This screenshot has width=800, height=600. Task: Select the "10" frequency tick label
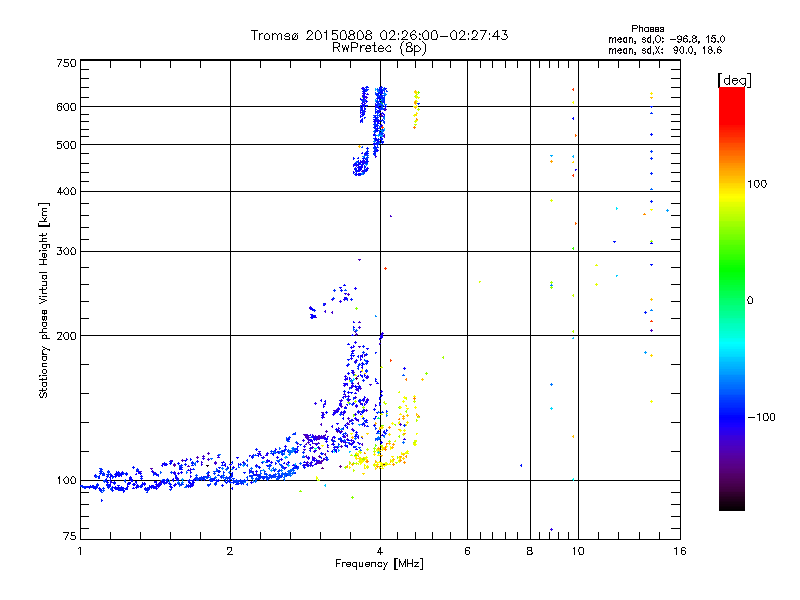point(578,551)
